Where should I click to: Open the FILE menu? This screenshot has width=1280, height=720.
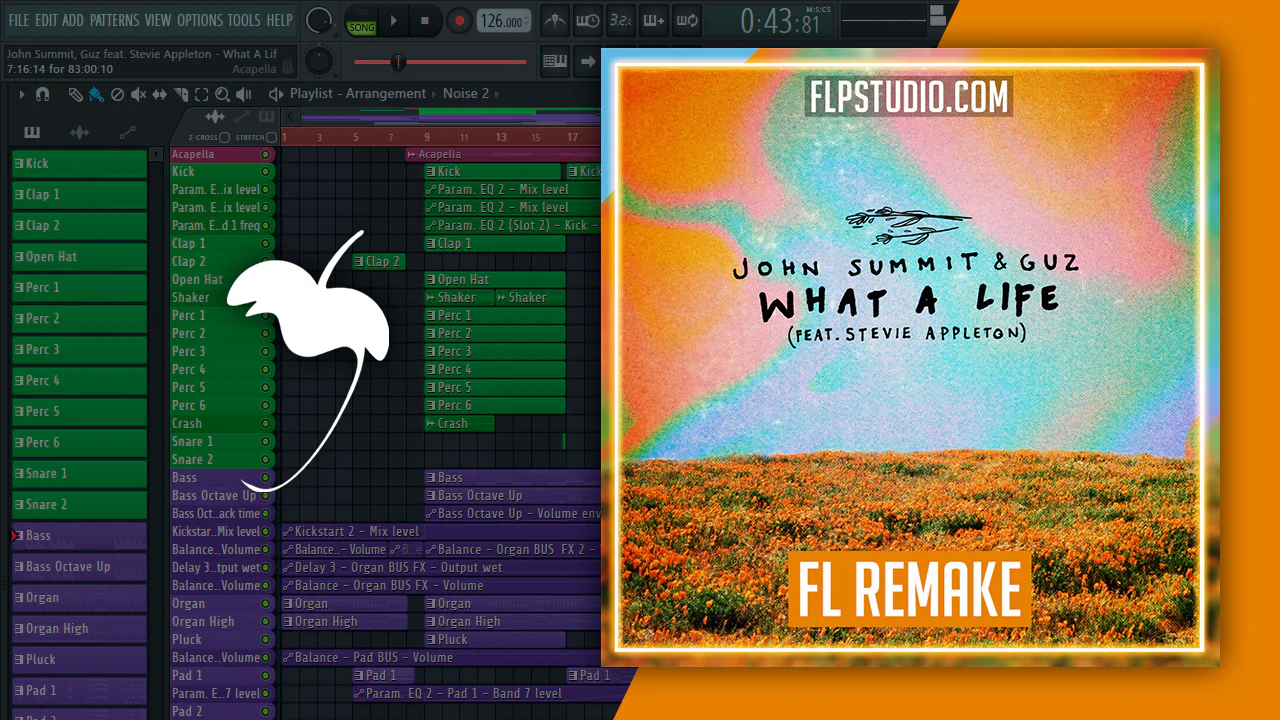[18, 20]
